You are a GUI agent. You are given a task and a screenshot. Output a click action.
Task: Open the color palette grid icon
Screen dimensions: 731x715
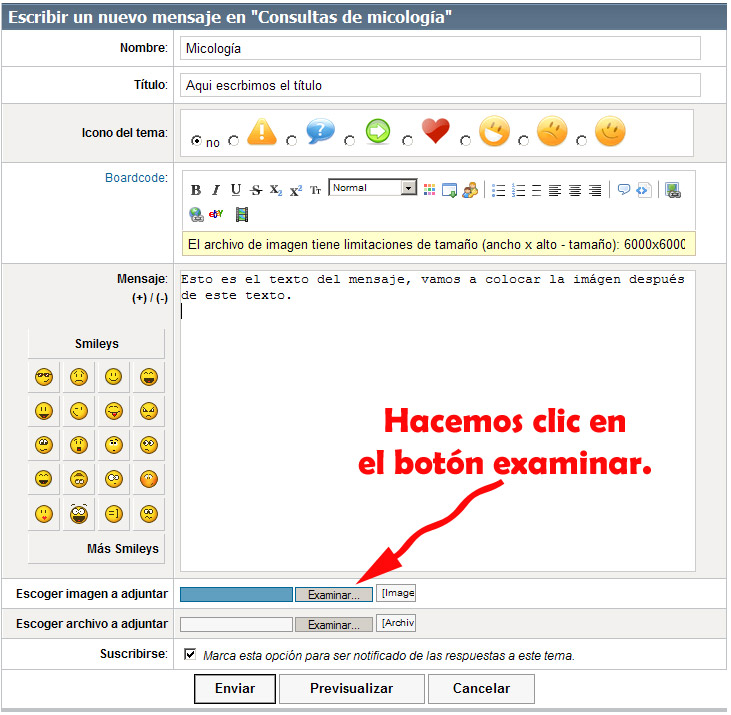coord(430,190)
